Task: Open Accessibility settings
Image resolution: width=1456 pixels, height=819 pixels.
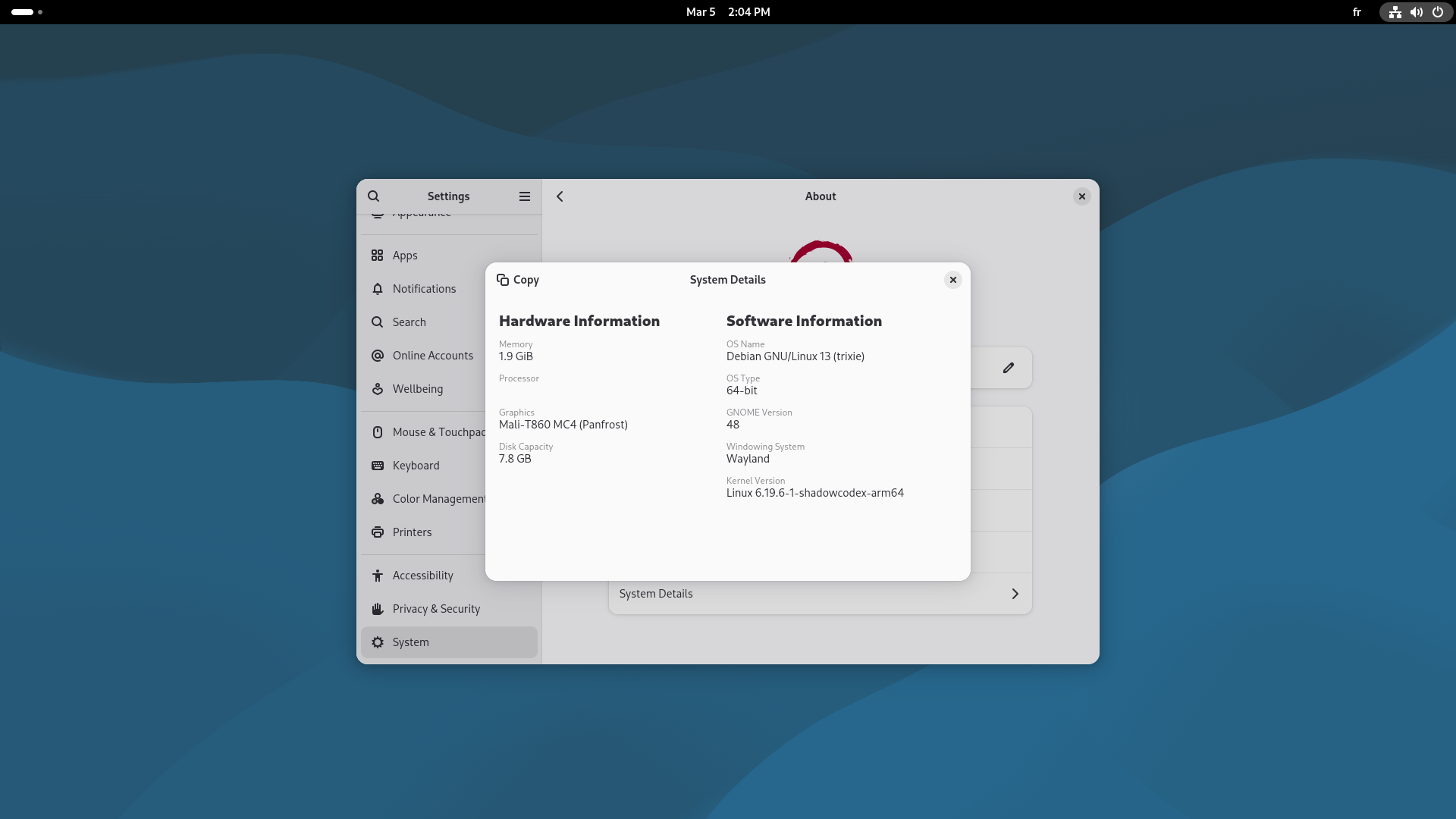Action: pyautogui.click(x=422, y=576)
